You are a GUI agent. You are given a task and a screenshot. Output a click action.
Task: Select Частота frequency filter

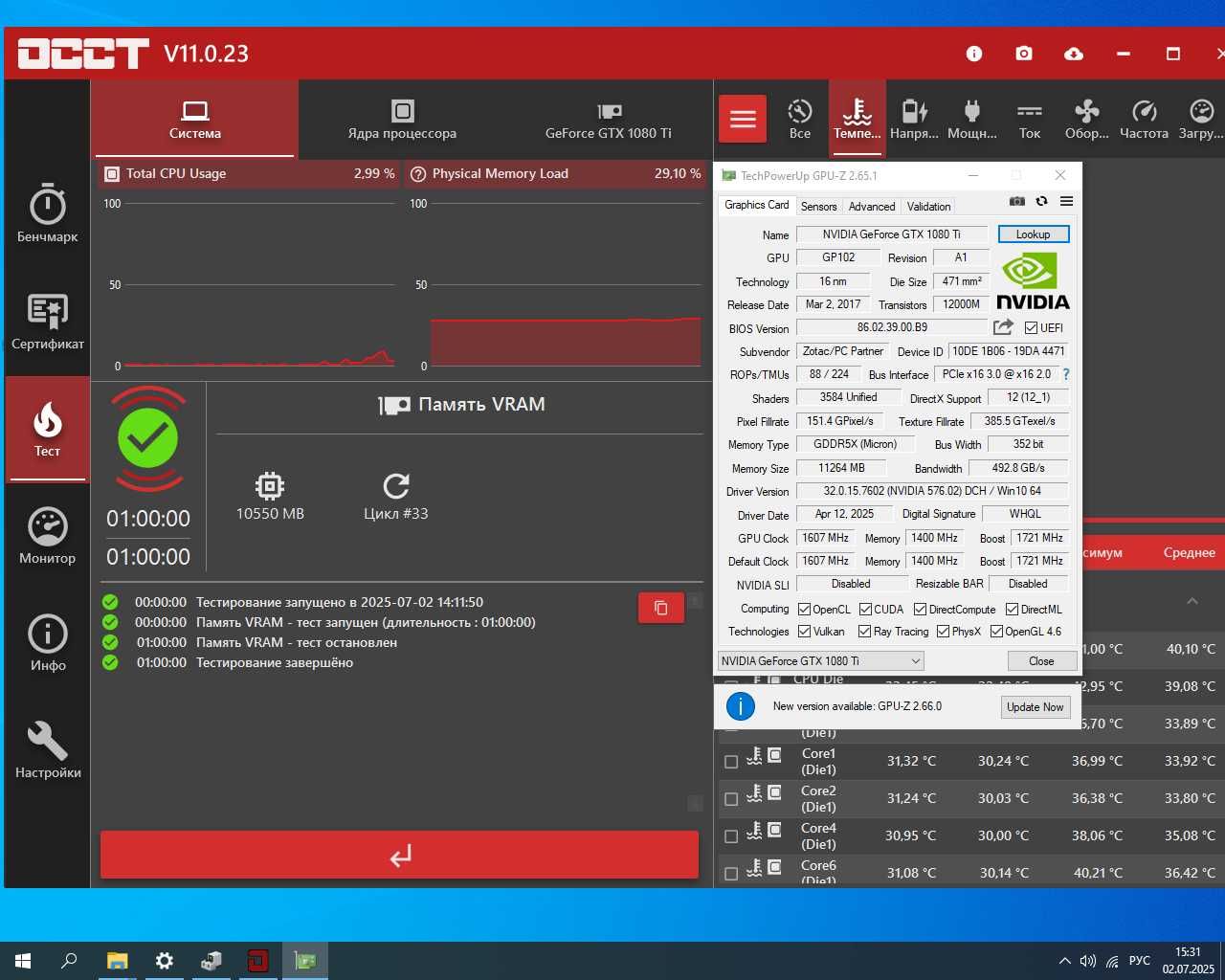(x=1145, y=119)
